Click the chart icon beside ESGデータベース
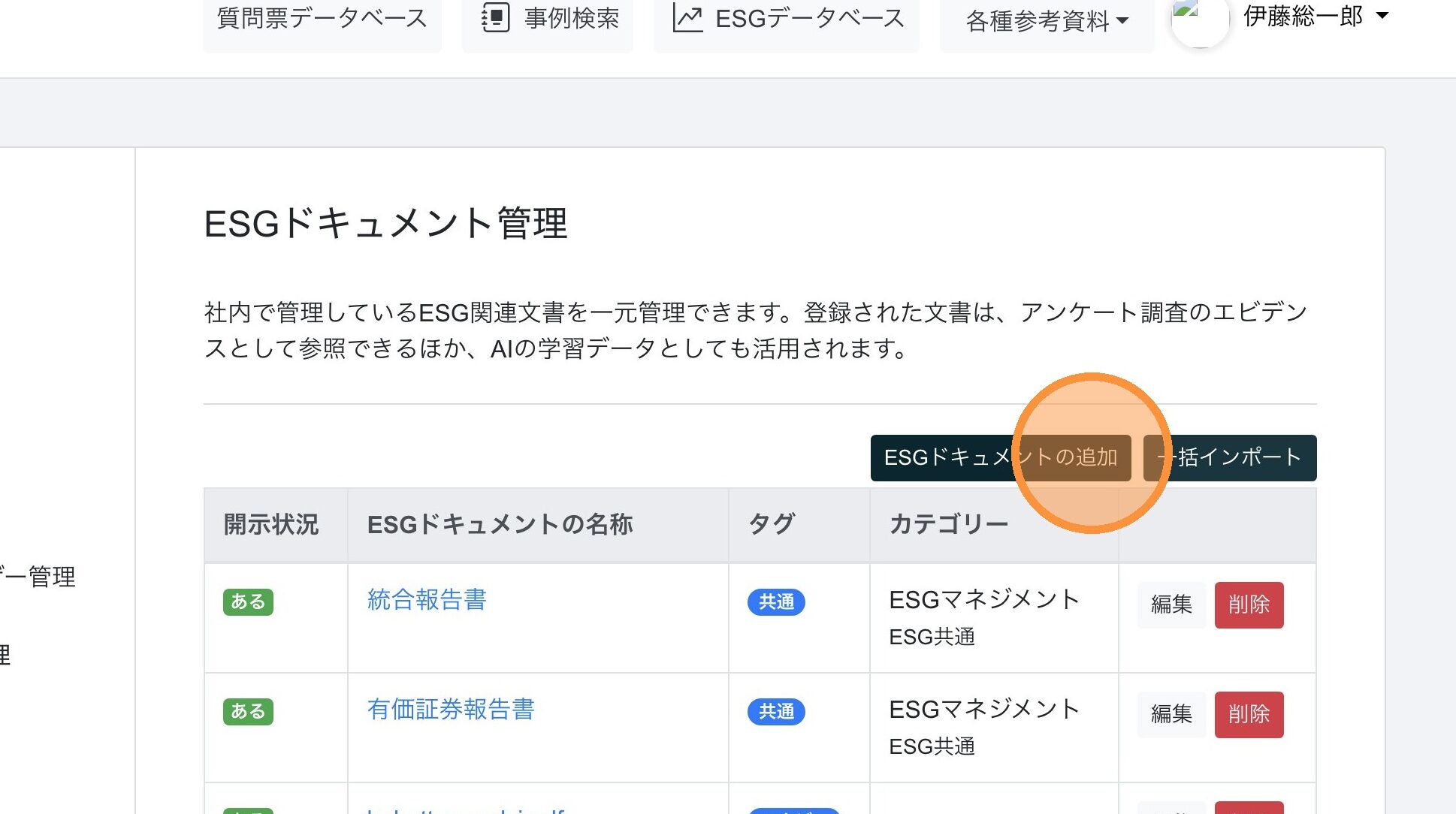Screen dimensions: 1456x814 [x=687, y=18]
